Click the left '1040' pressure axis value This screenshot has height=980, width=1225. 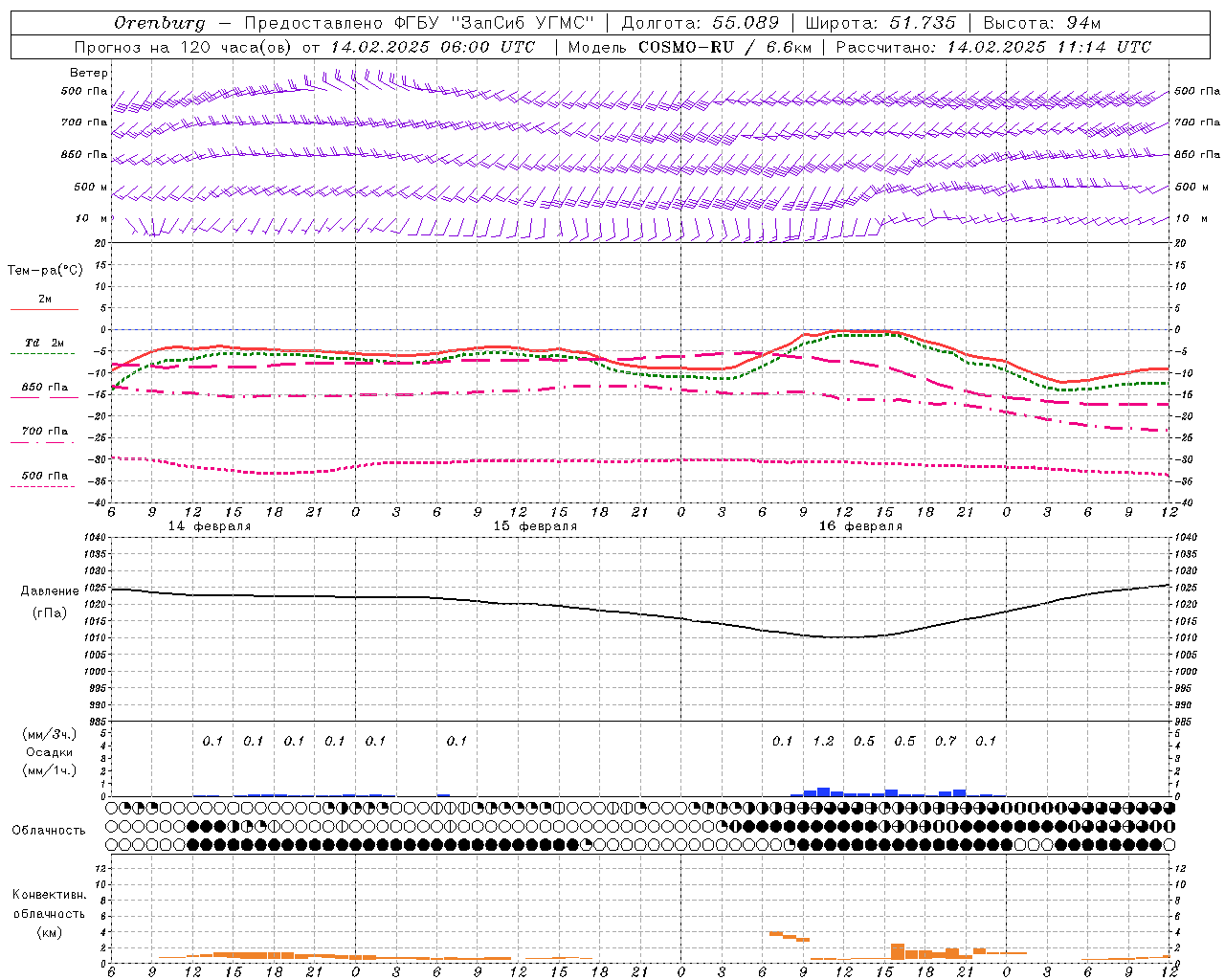93,538
